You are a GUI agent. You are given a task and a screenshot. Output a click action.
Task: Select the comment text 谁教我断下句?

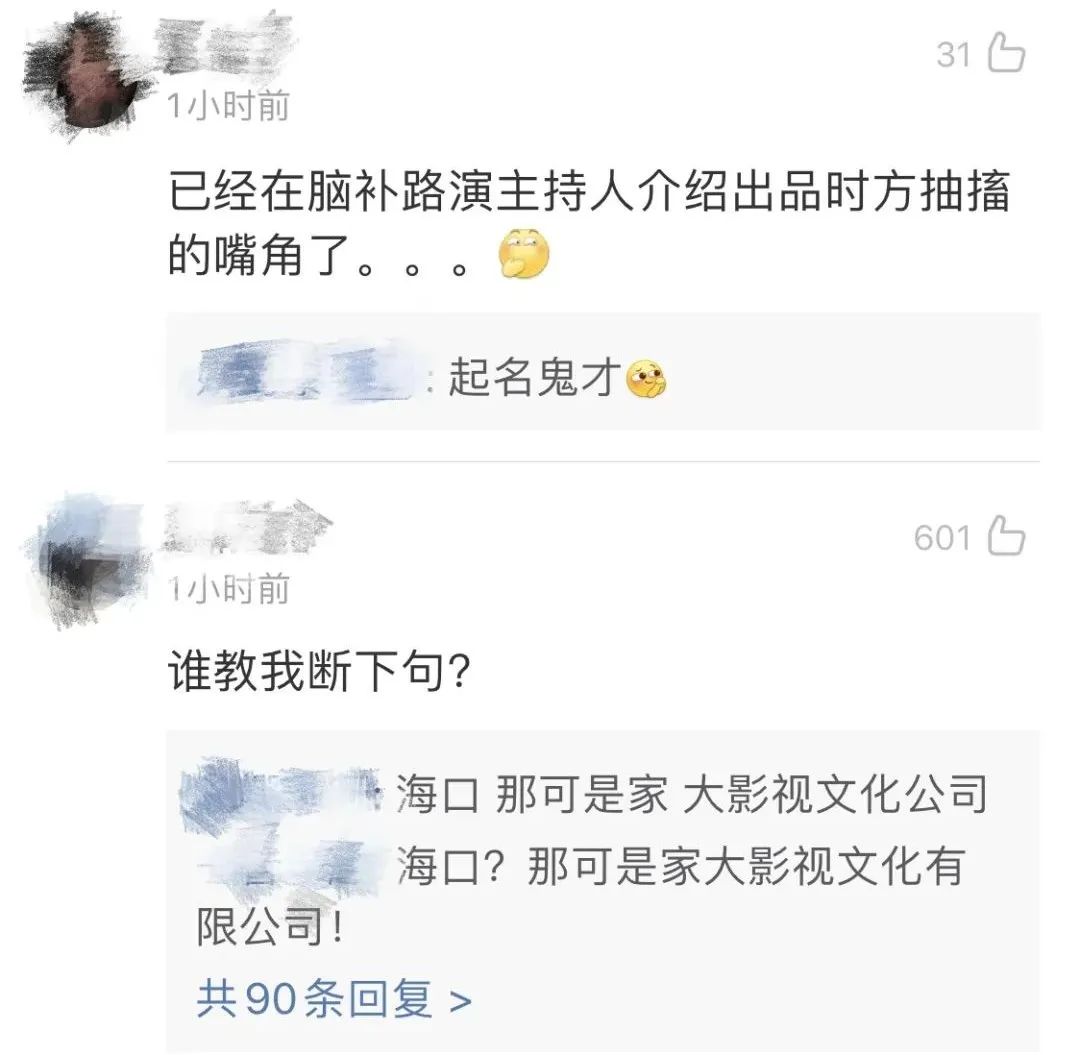[320, 671]
